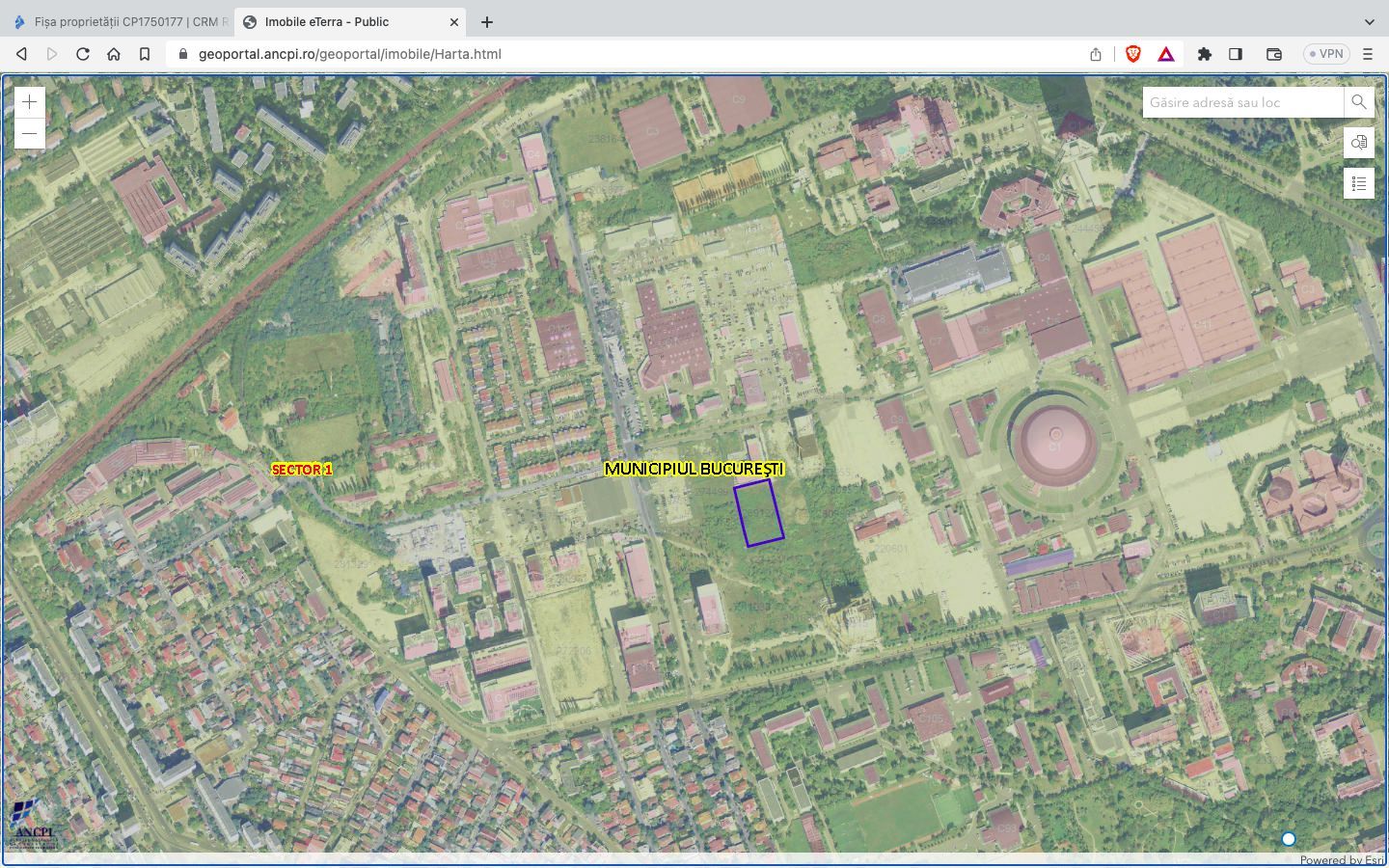Viewport: 1389px width, 868px height.
Task: Show the map legend list
Action: pyautogui.click(x=1358, y=183)
